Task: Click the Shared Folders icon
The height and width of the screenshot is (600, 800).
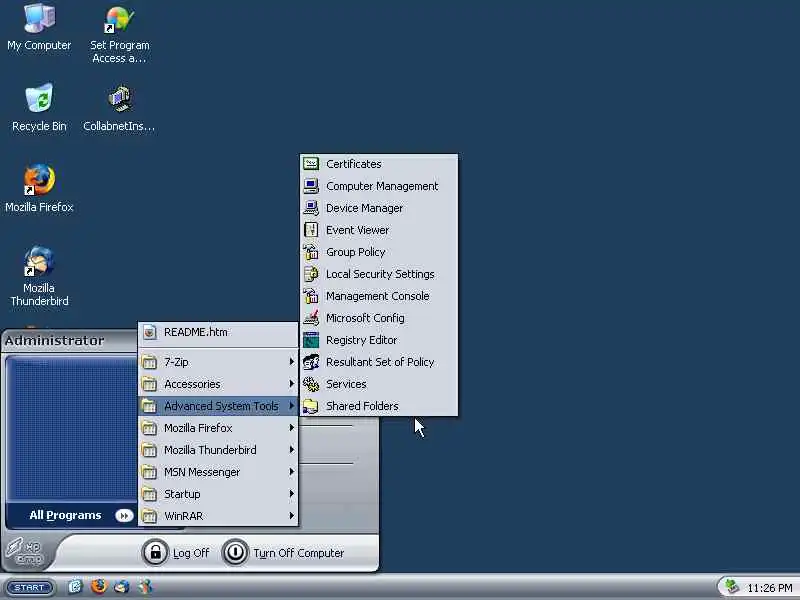Action: coord(311,406)
